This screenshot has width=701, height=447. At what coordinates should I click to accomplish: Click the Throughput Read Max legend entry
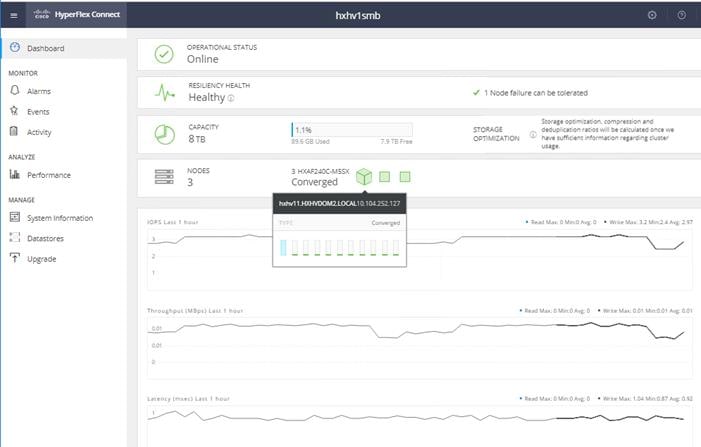[x=555, y=310]
